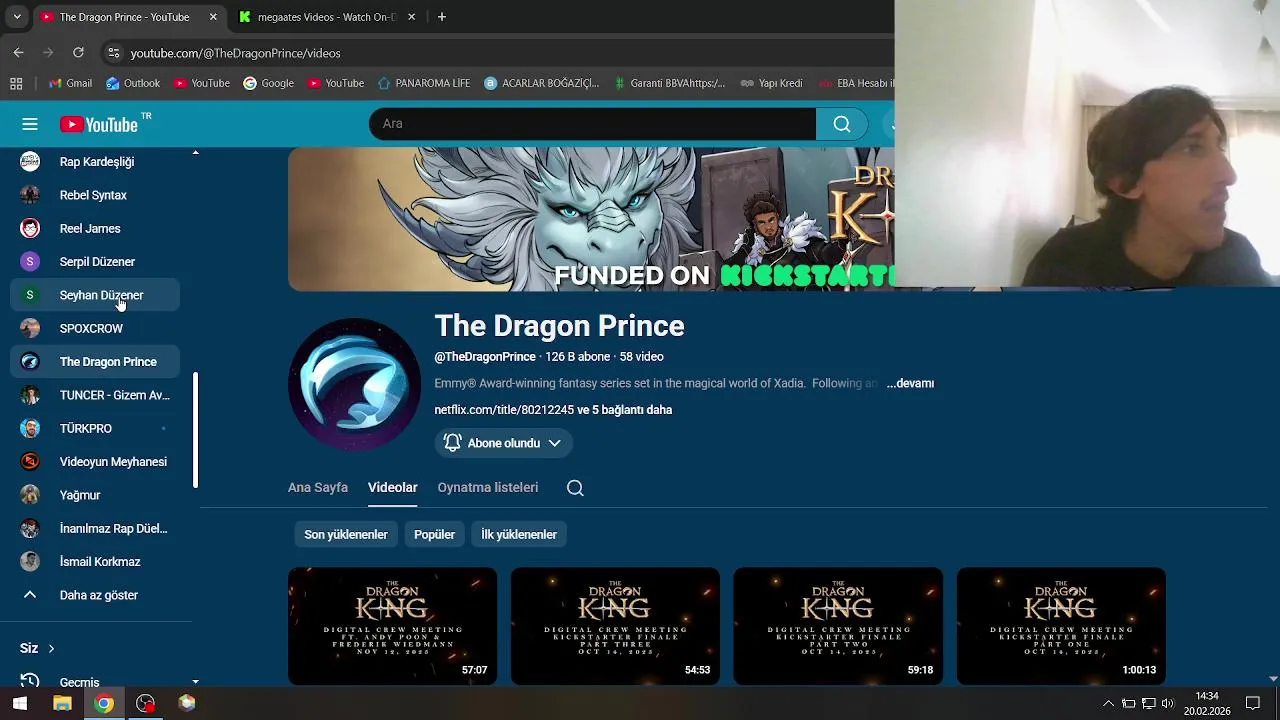Image resolution: width=1280 pixels, height=720 pixels.
Task: Open The Dragon Prince sidebar subscription
Action: (95, 362)
